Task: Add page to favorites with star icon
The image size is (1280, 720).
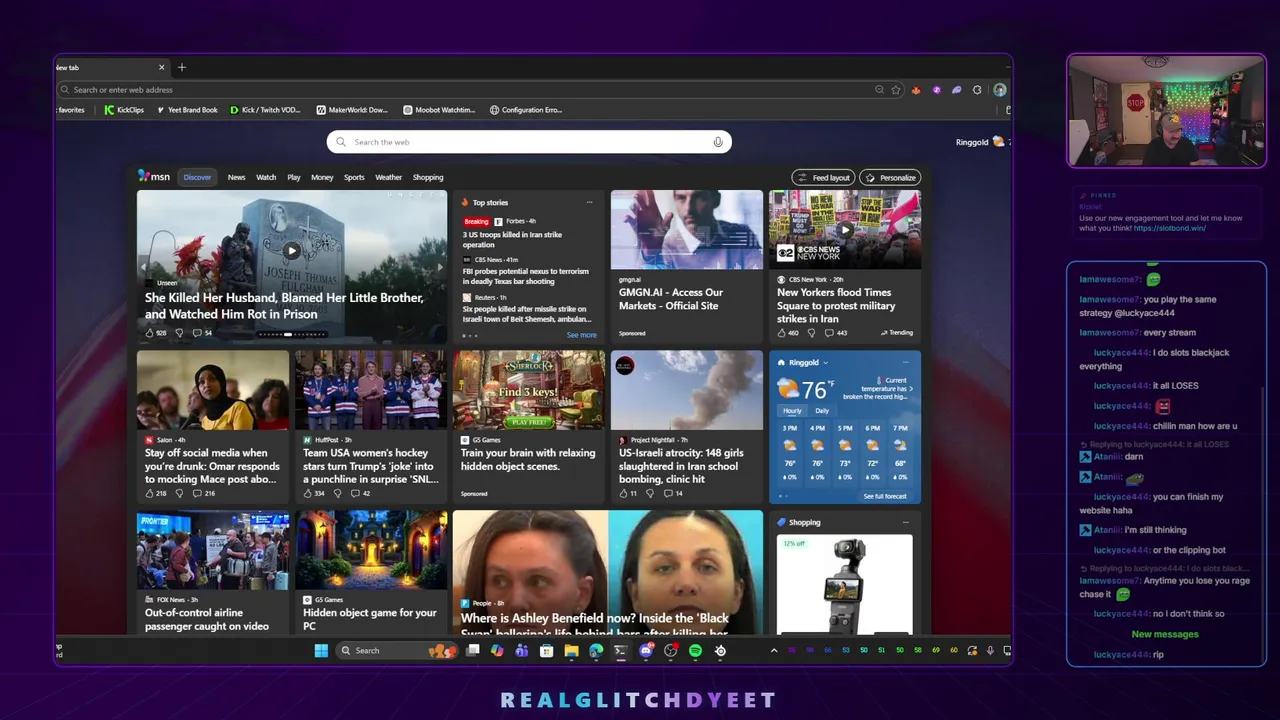Action: [x=896, y=90]
